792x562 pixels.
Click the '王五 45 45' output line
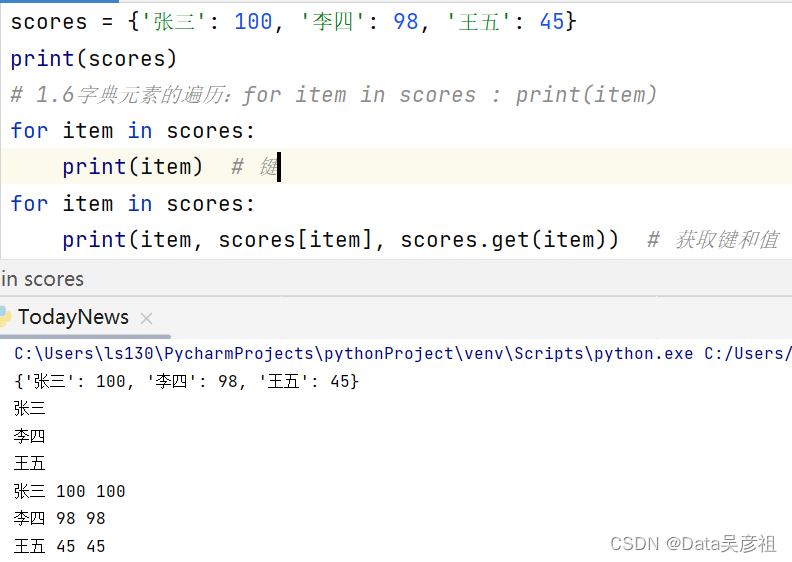pos(60,546)
